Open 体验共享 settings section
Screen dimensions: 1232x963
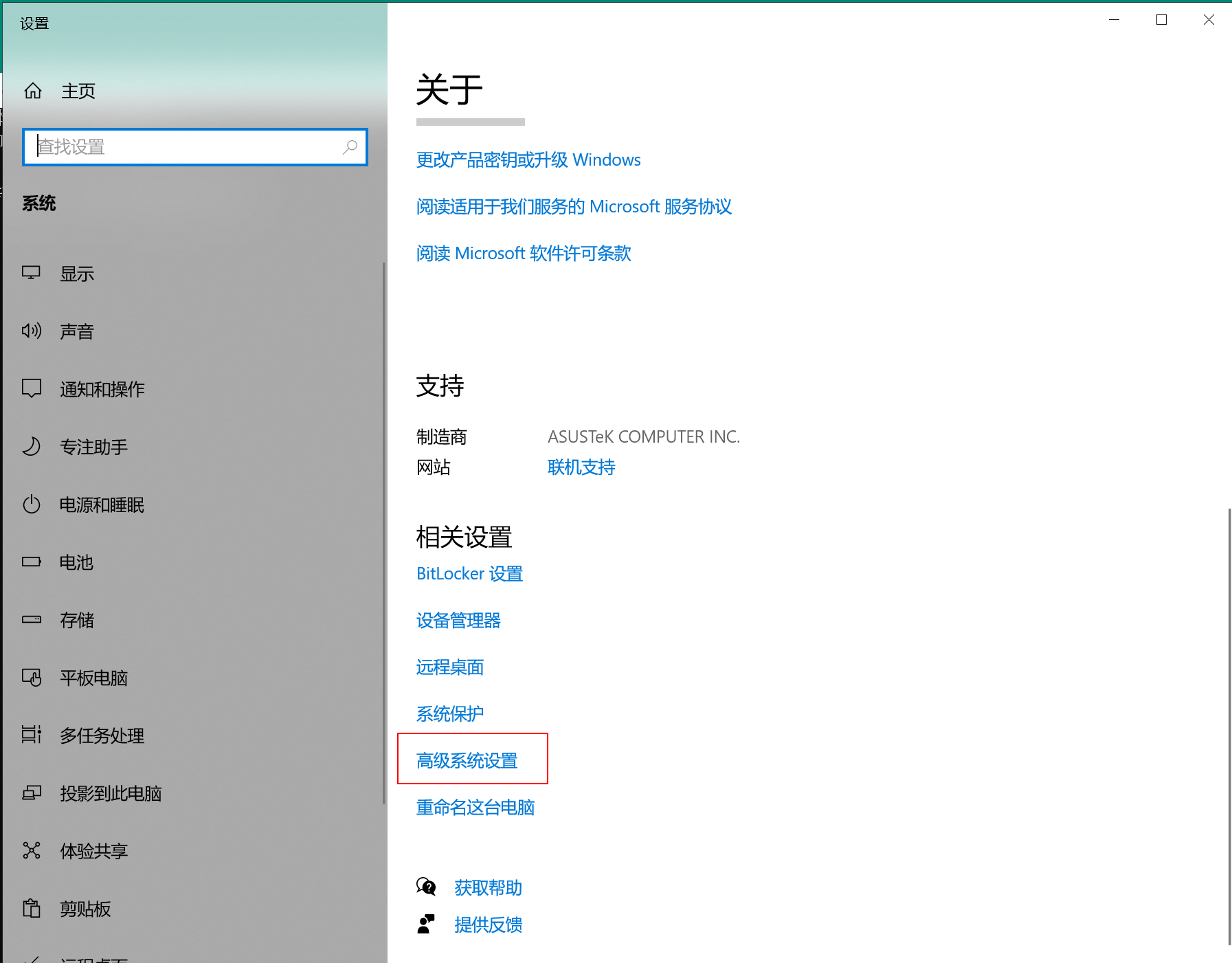coord(93,851)
